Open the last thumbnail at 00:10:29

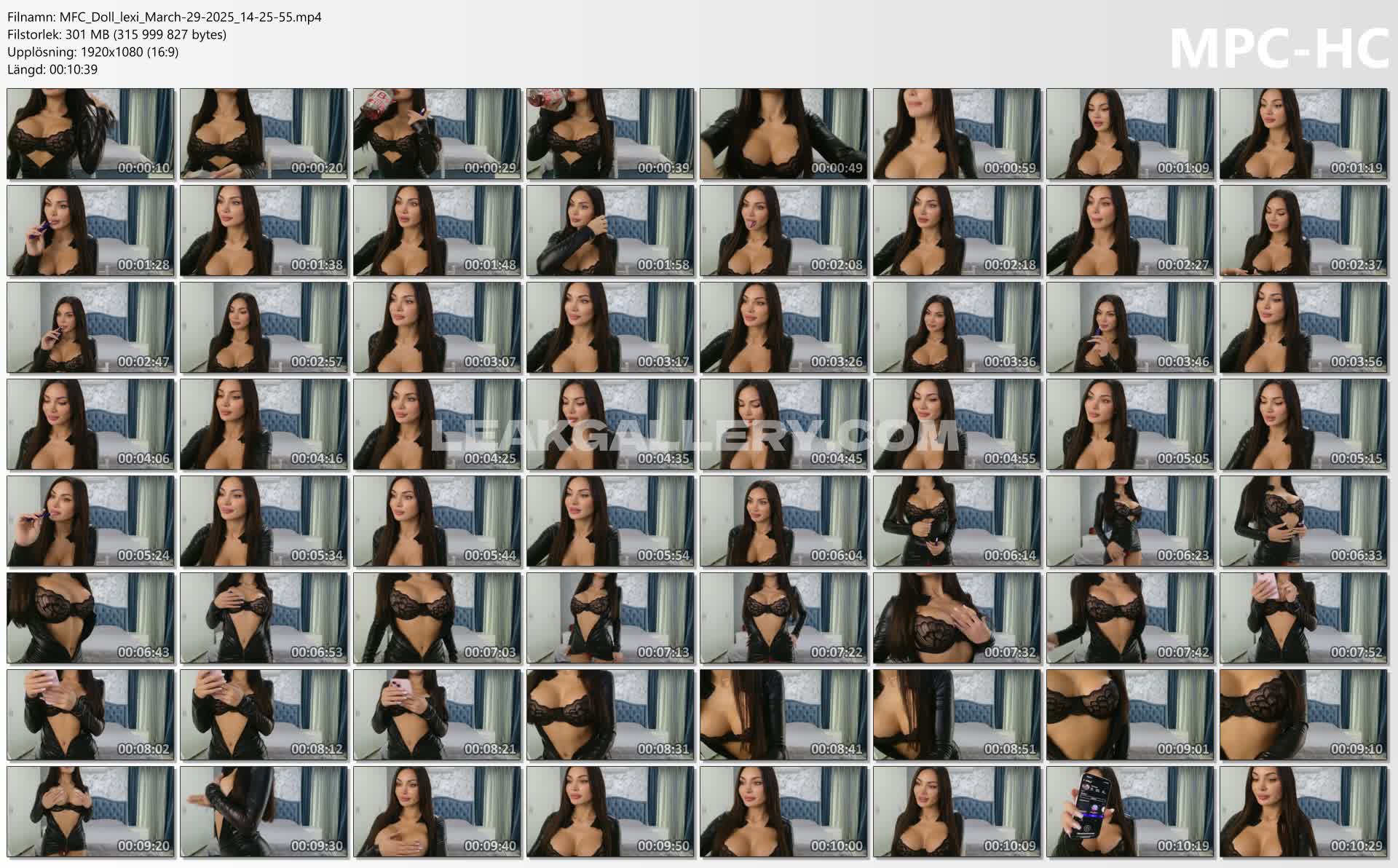pos(1303,811)
